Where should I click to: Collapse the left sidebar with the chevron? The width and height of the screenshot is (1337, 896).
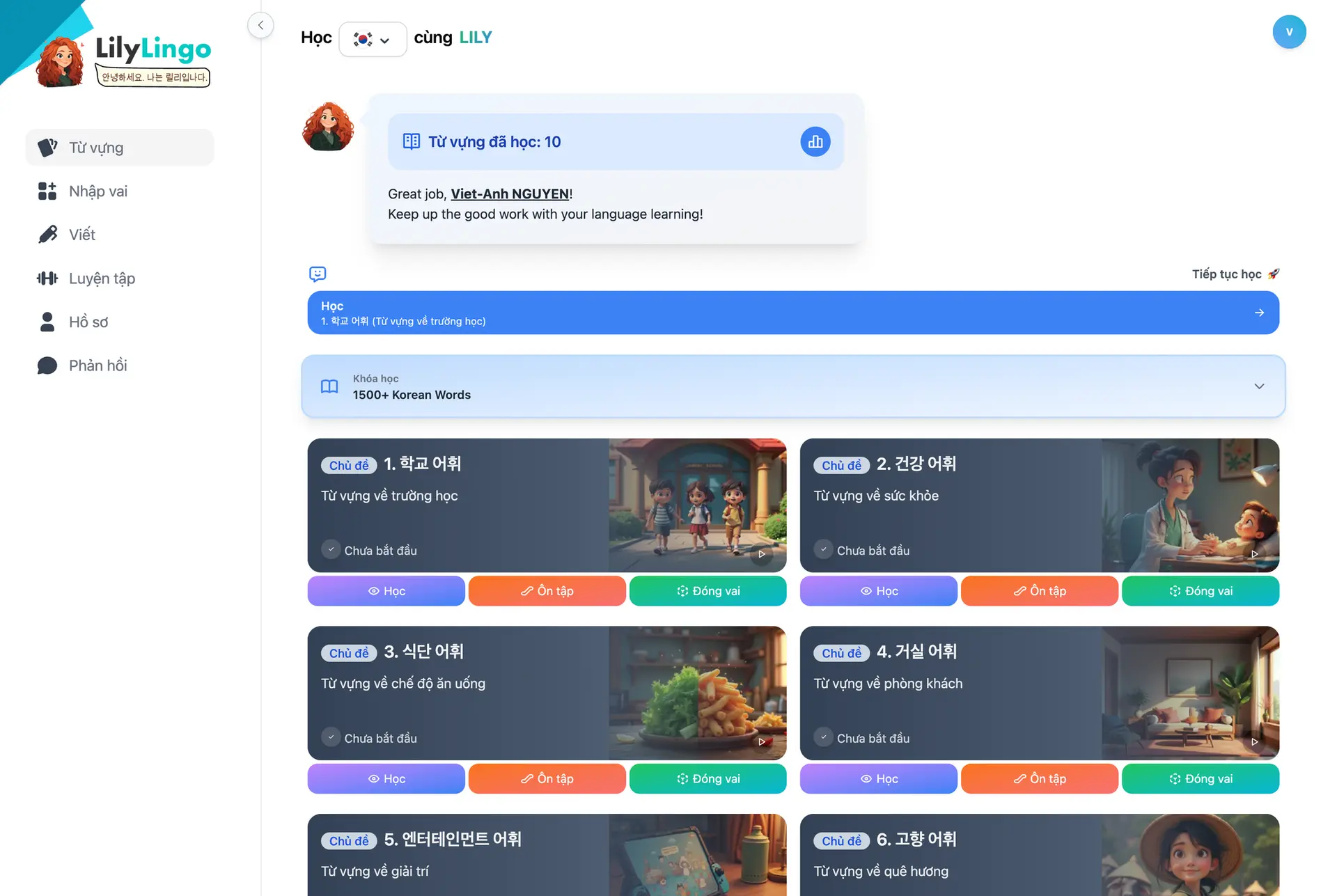coord(260,24)
